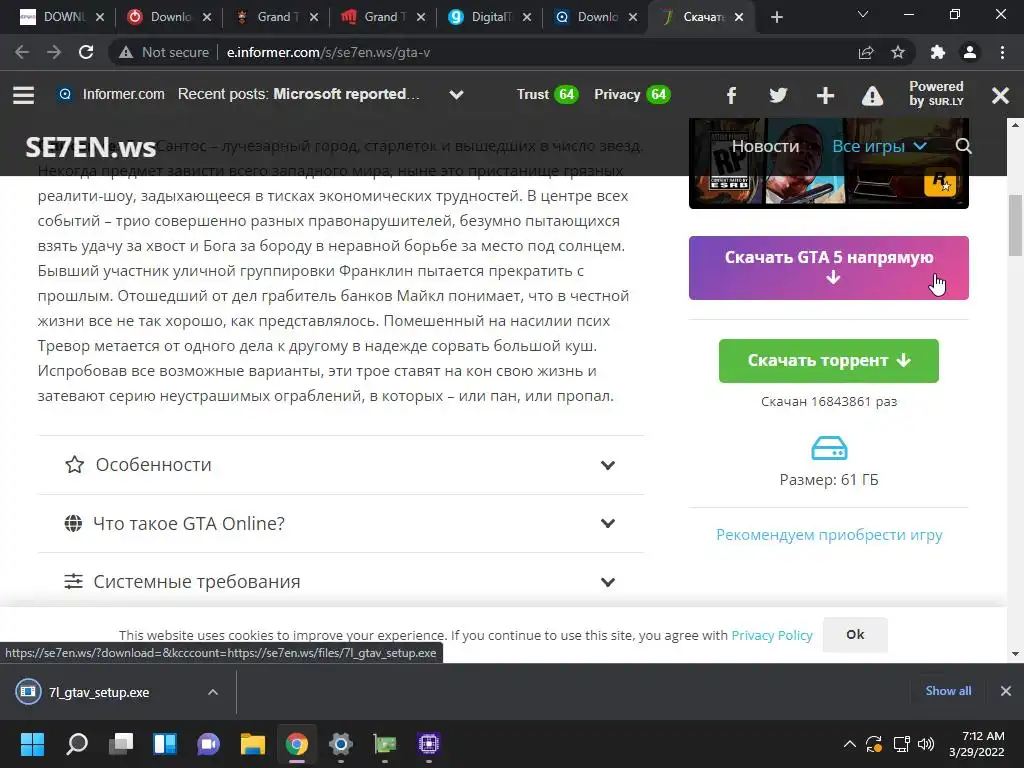Expand the Все игры dropdown

coord(879,146)
